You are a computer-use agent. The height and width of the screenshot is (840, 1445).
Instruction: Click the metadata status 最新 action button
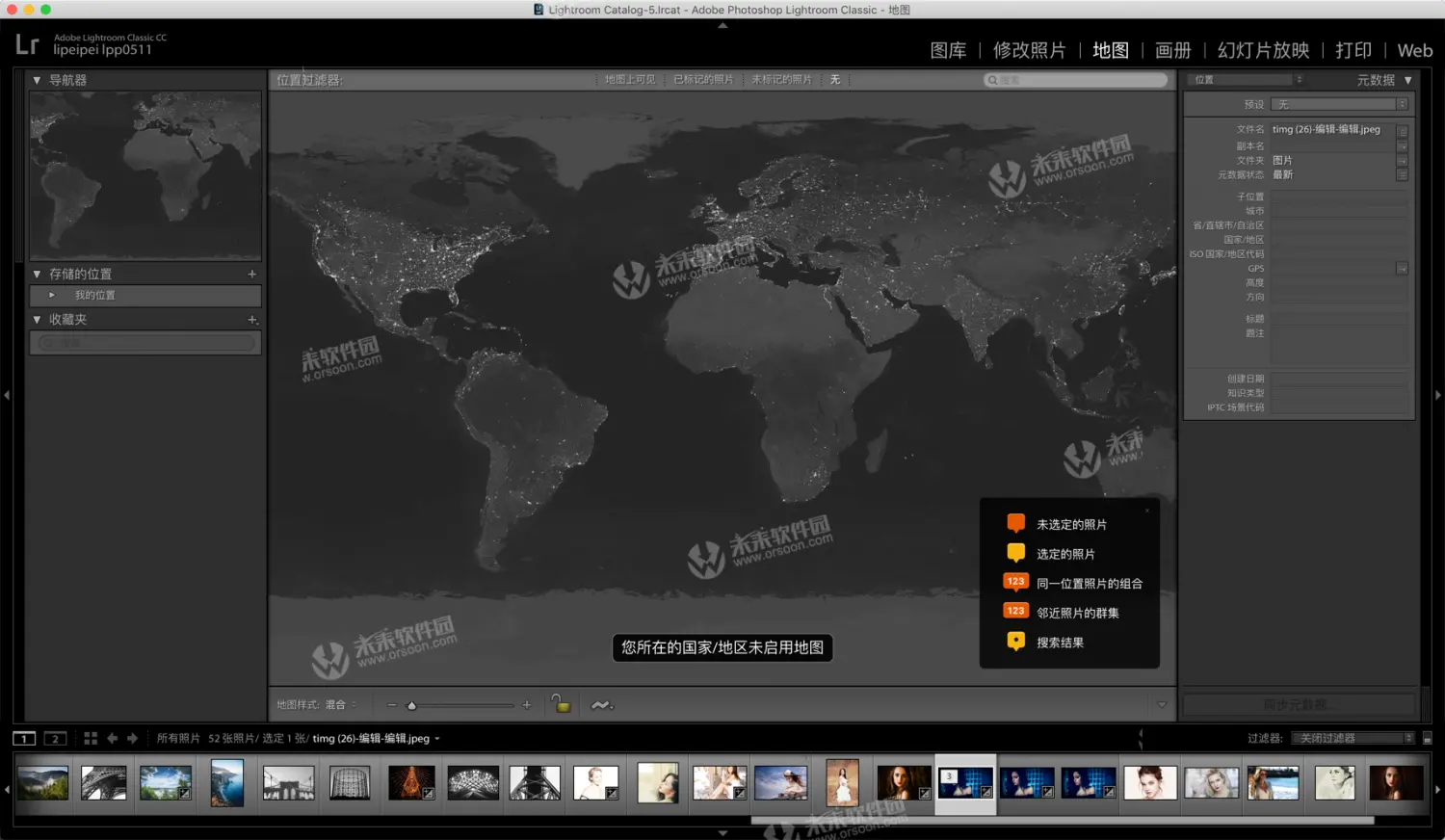pos(1403,175)
